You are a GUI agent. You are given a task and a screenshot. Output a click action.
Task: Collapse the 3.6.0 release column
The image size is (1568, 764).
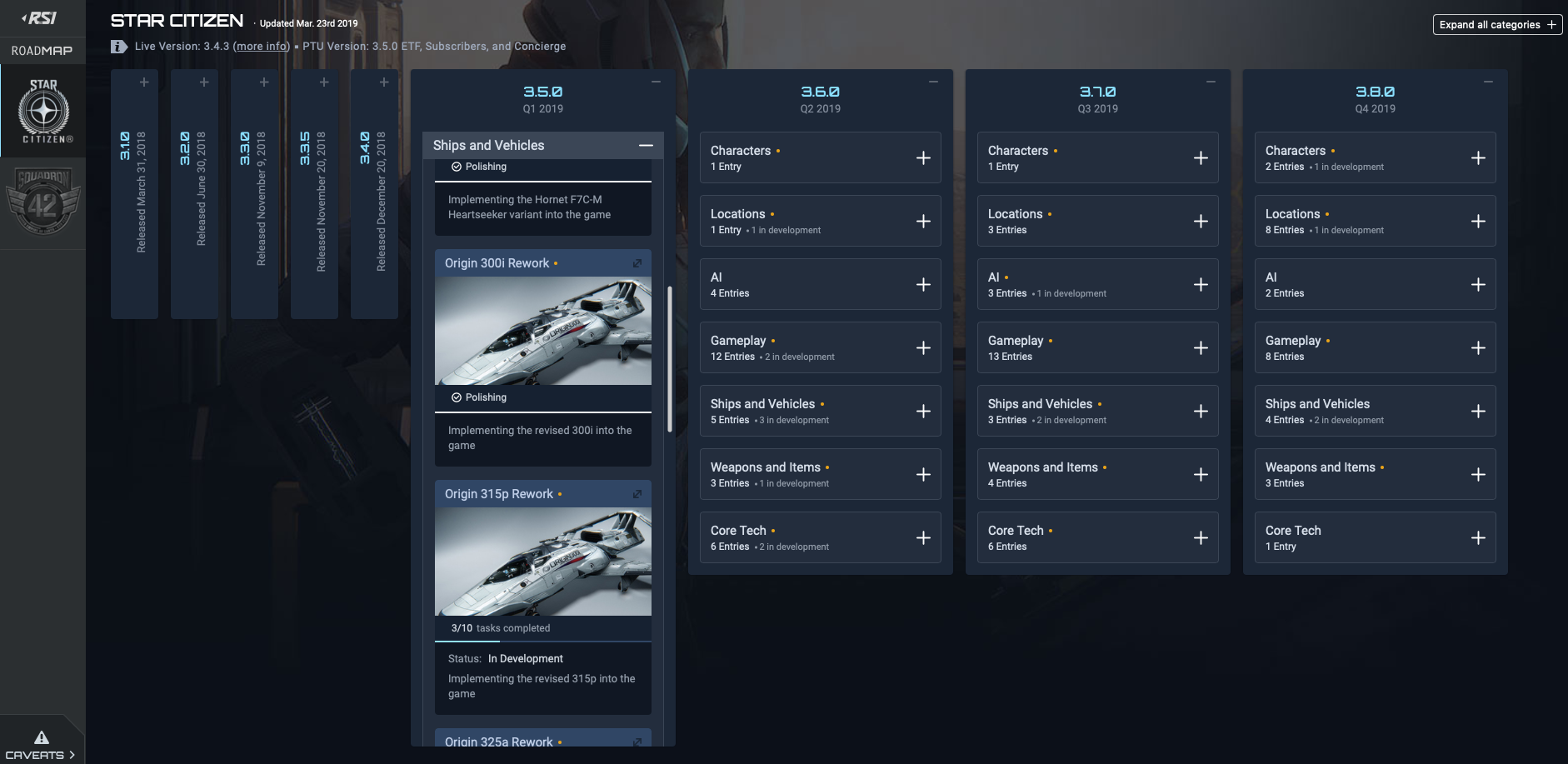934,82
